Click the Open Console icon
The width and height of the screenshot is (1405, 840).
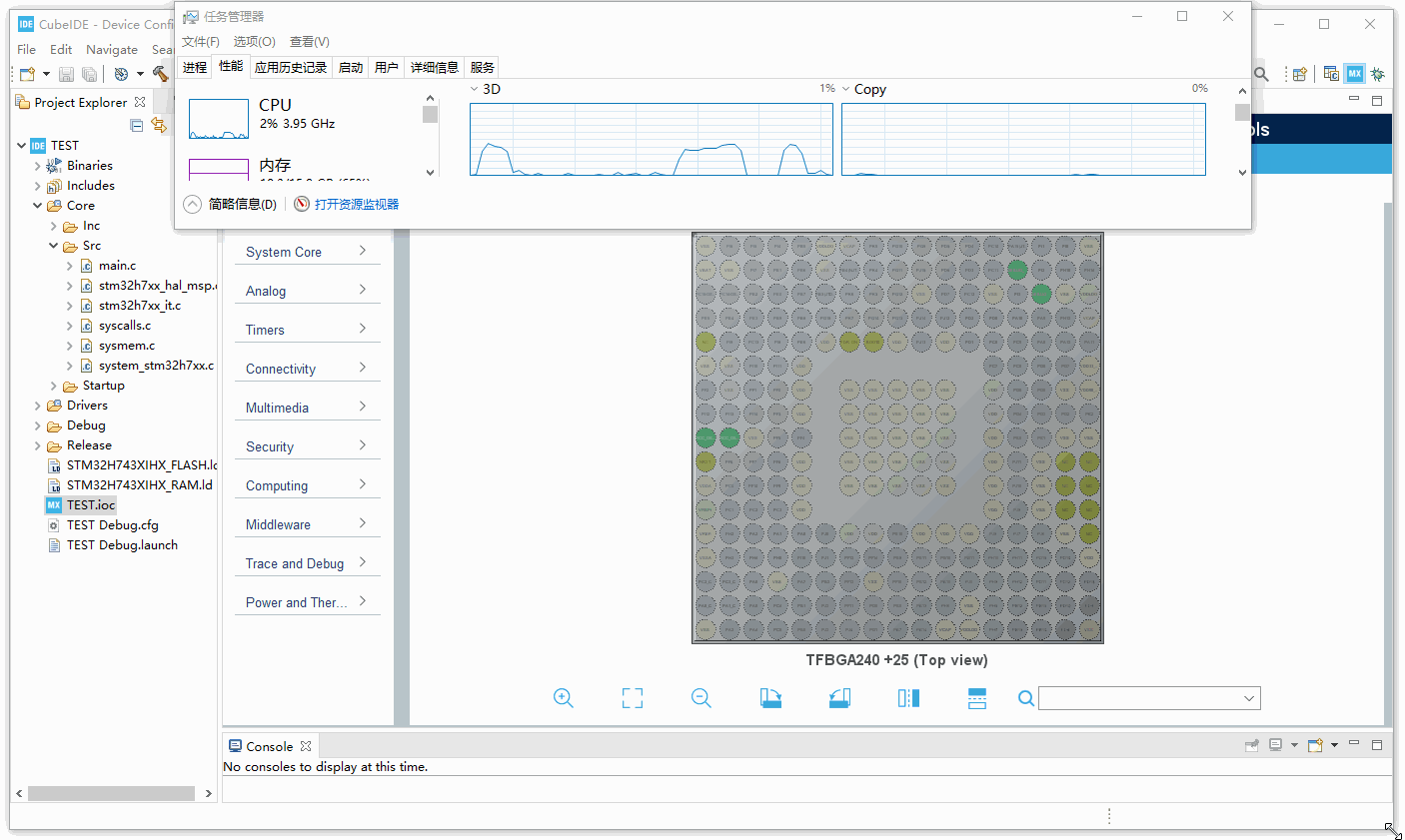1315,745
